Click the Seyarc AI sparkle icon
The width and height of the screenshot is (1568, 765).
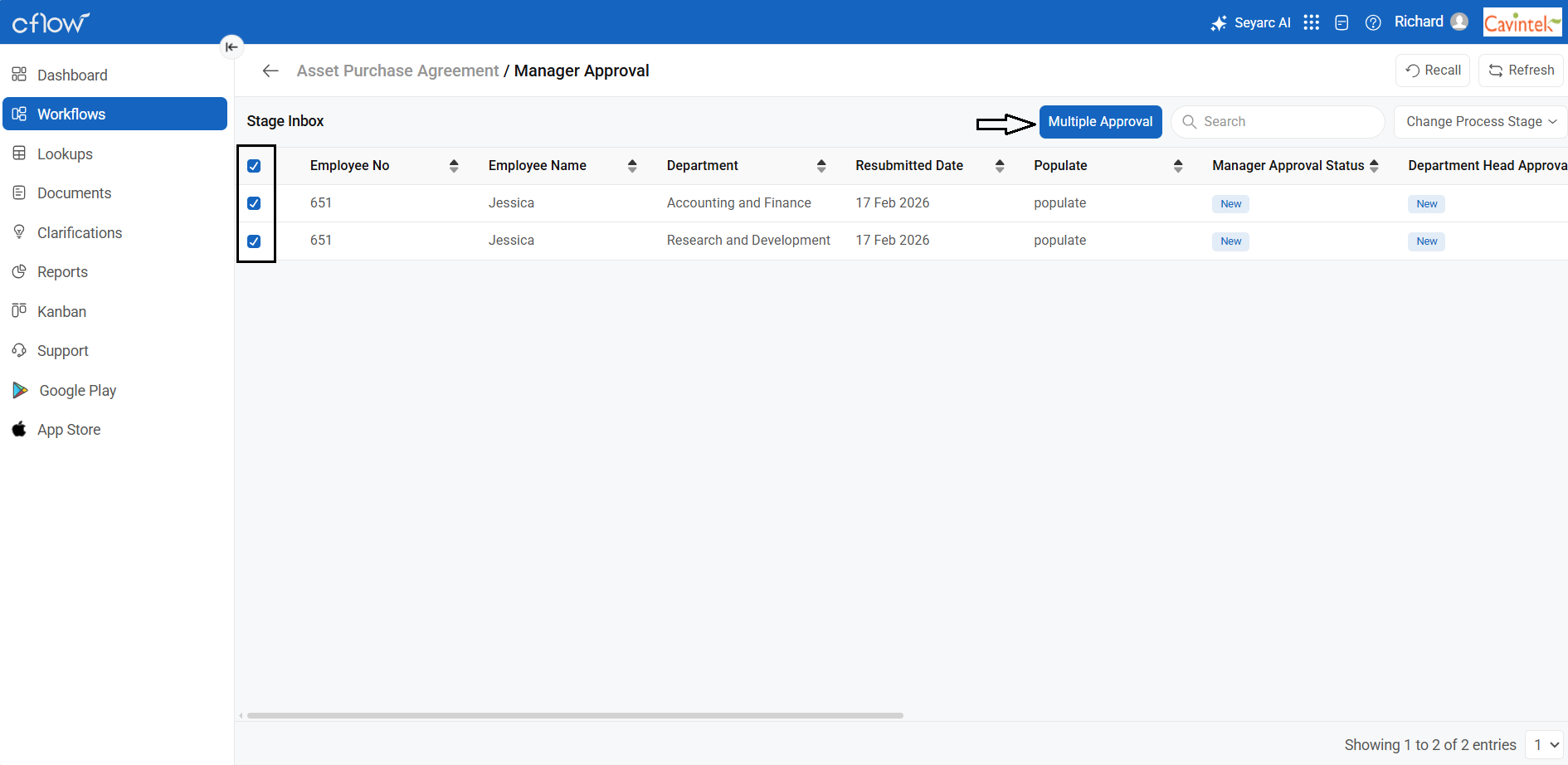1218,23
